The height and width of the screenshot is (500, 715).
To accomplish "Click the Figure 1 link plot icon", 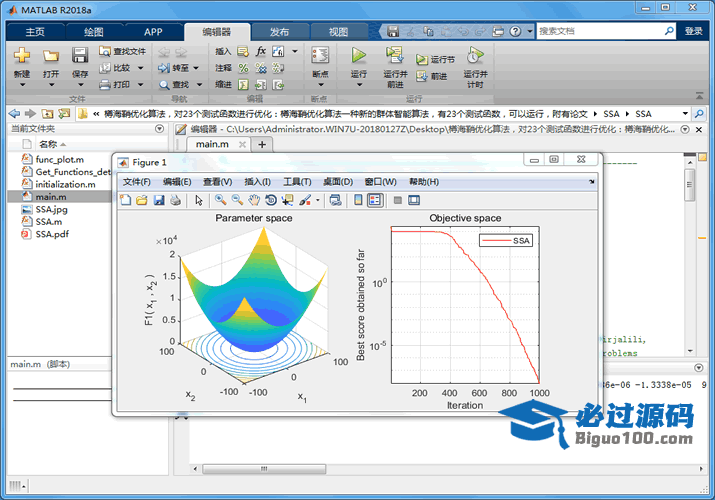I will [x=336, y=200].
